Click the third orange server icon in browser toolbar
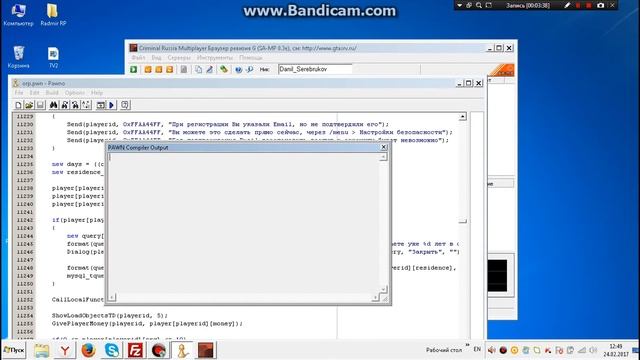Screen dimensions: 640x360 (169, 69)
